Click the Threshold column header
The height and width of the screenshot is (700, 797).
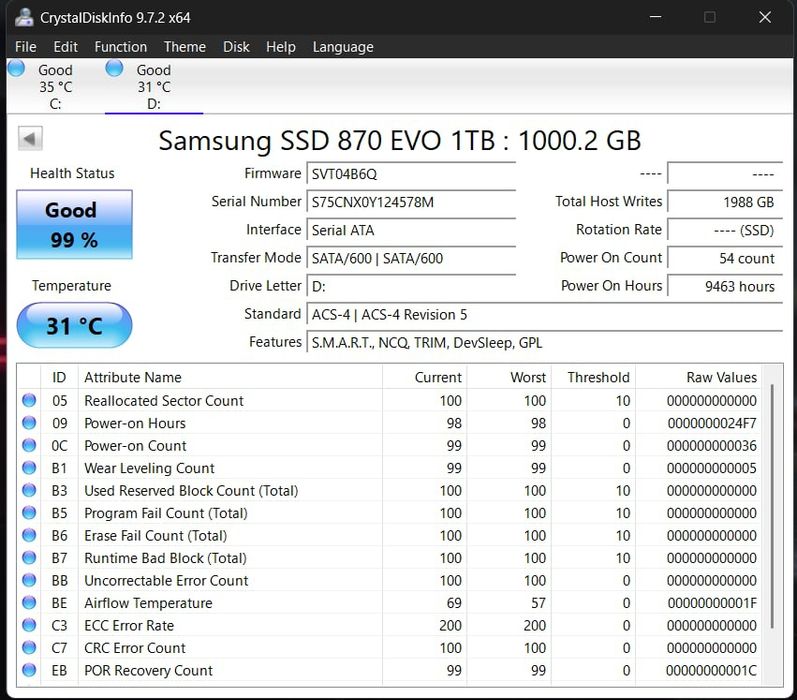click(x=594, y=377)
